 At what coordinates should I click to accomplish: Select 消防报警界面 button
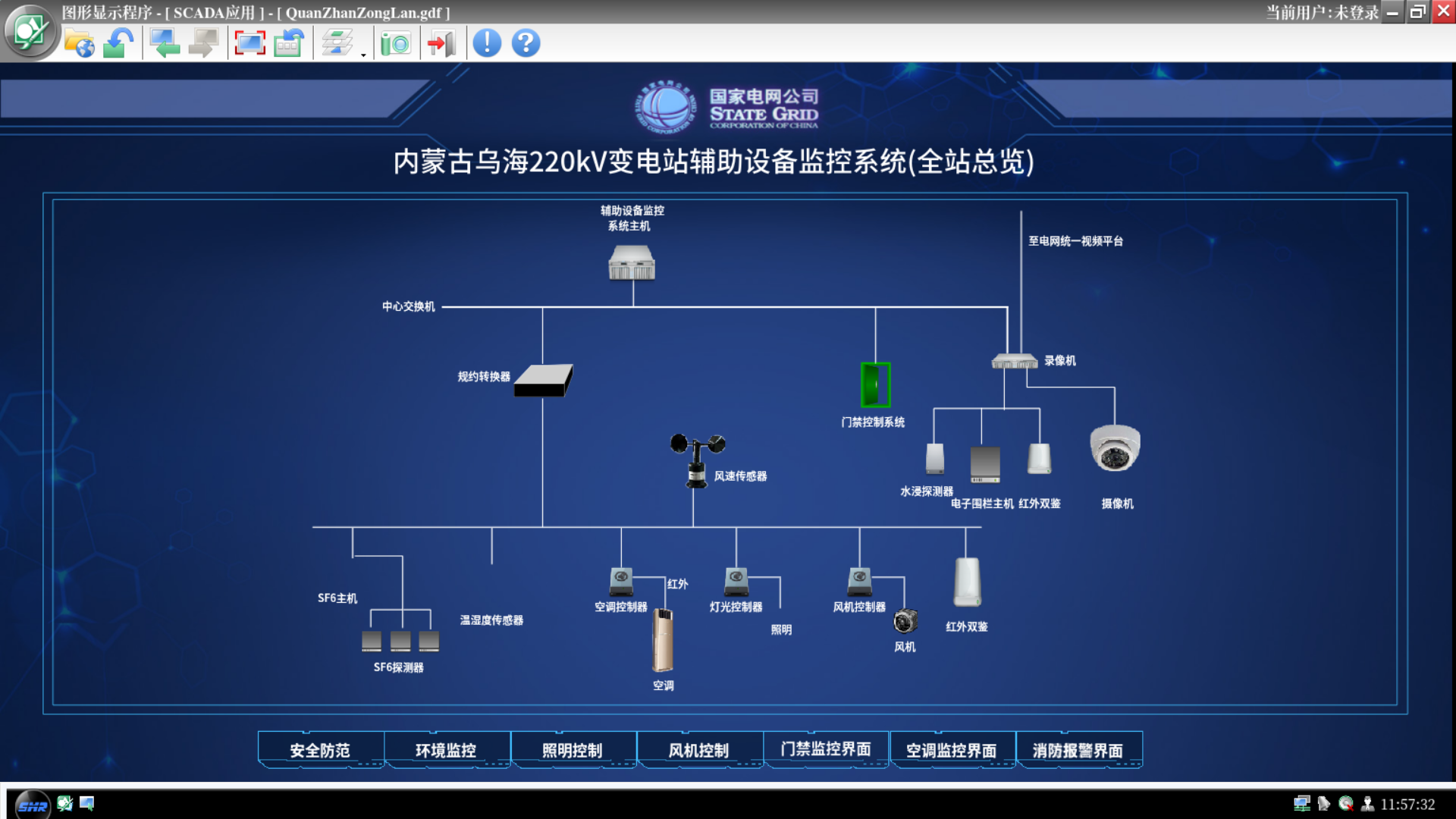click(1078, 750)
